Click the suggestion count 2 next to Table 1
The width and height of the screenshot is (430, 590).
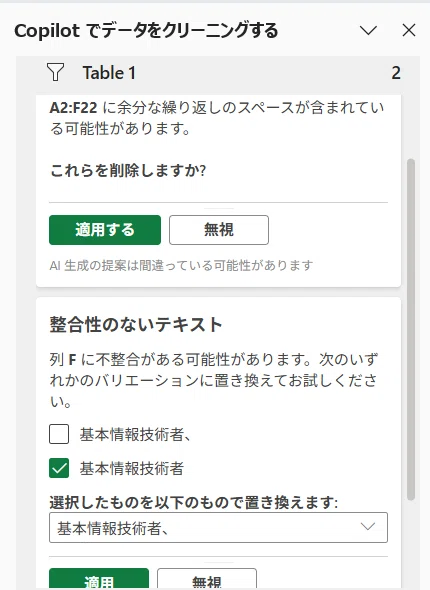click(x=396, y=73)
